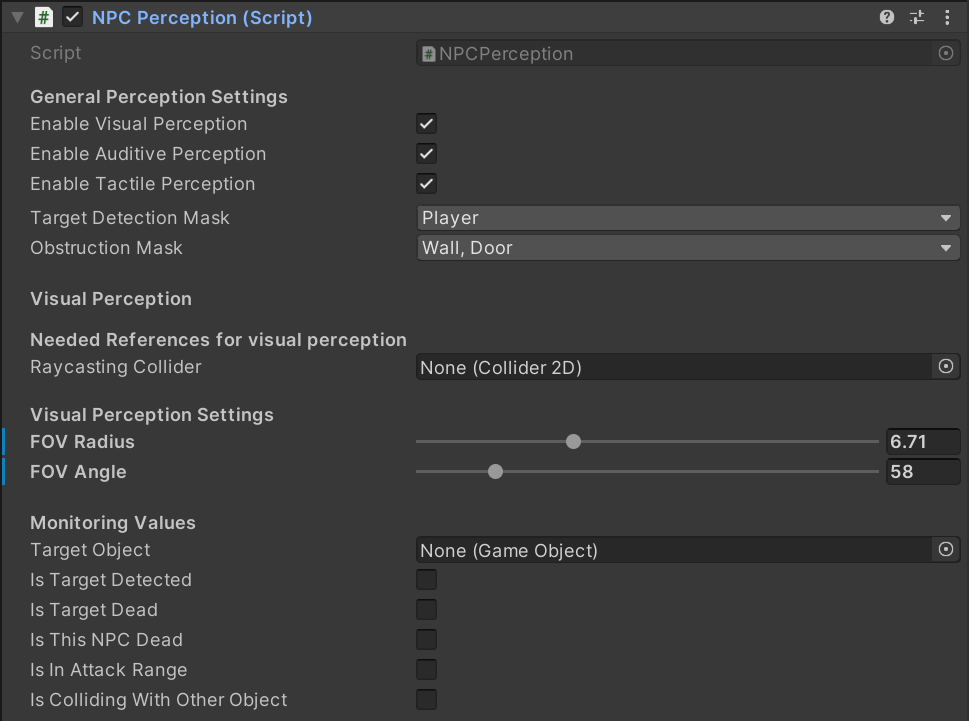Click the FOV Angle slider handle
The image size is (969, 721).
(x=495, y=472)
